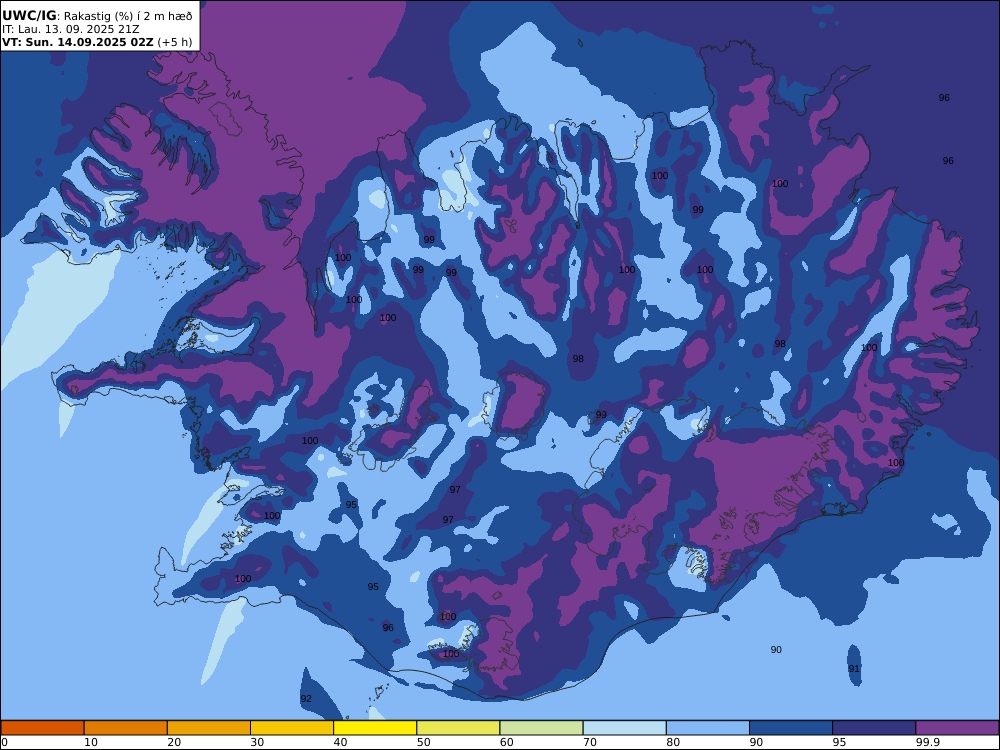
Task: Click the pale yellow 50–60 legend swatch
Action: pos(458,728)
